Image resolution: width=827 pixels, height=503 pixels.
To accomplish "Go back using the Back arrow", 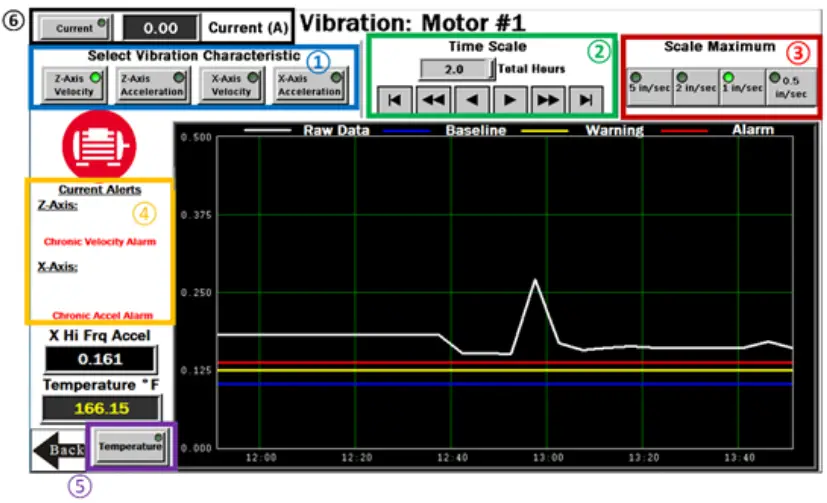I will [59, 450].
